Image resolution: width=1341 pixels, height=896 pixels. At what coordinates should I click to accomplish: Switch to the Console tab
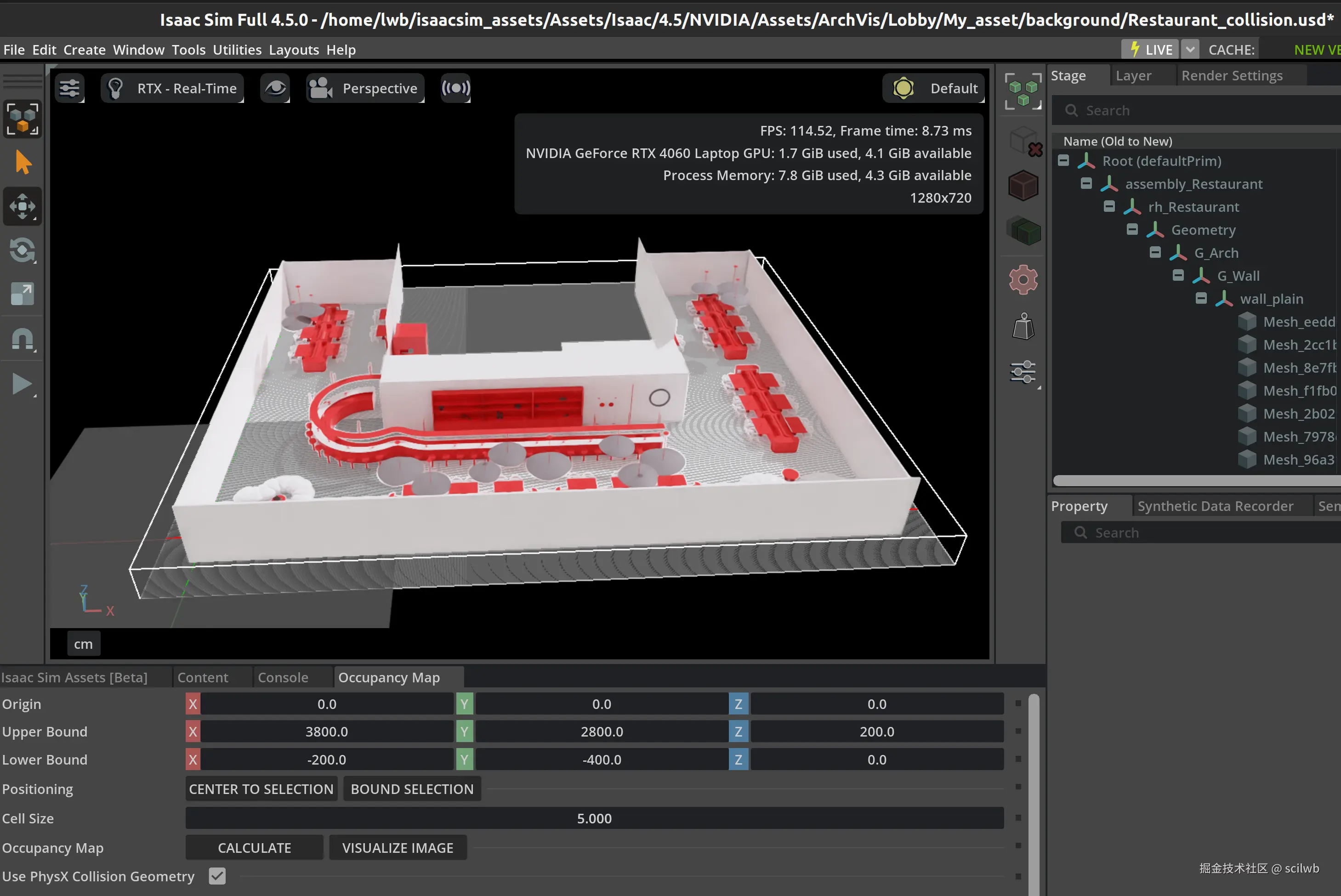pos(283,678)
